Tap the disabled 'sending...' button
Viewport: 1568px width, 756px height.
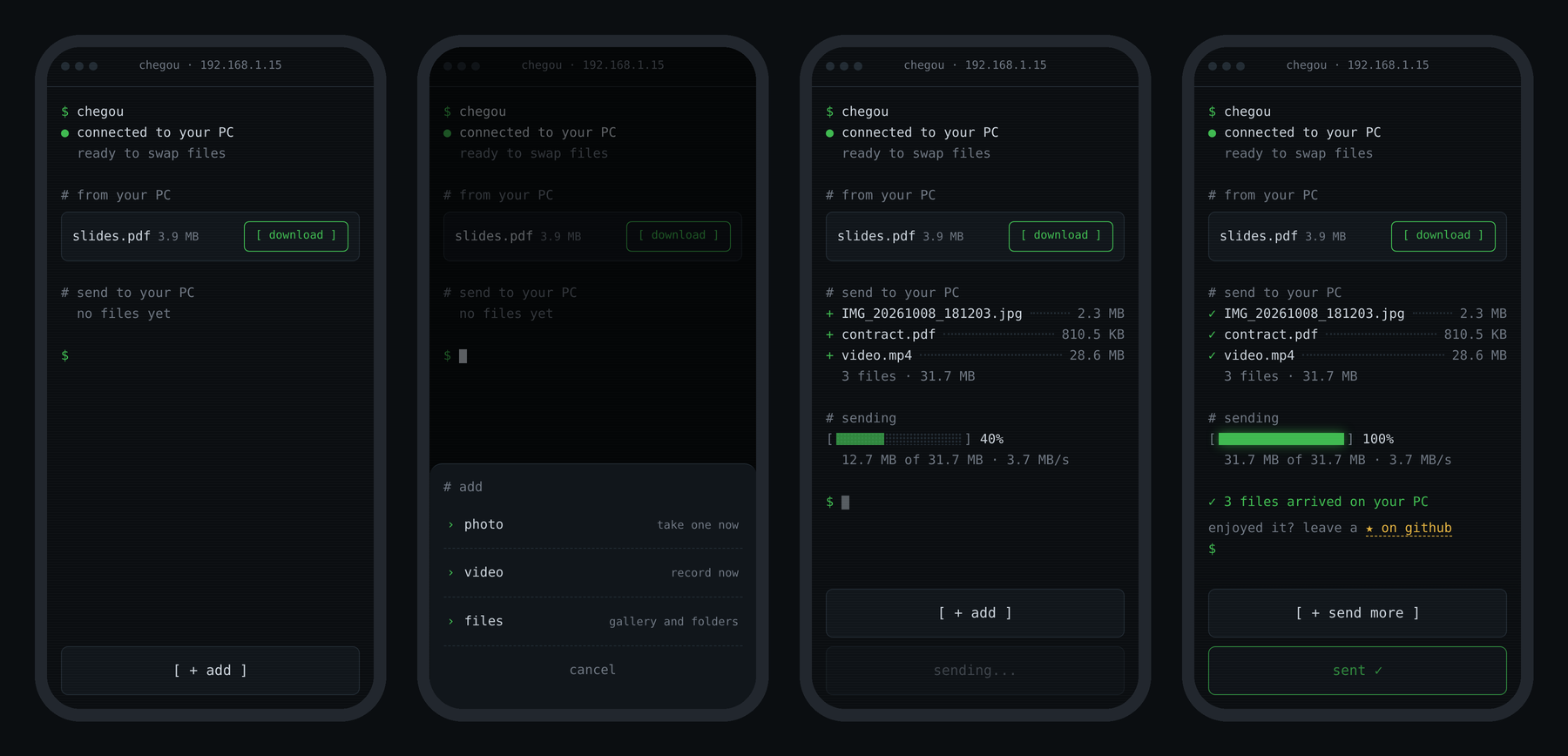[975, 671]
